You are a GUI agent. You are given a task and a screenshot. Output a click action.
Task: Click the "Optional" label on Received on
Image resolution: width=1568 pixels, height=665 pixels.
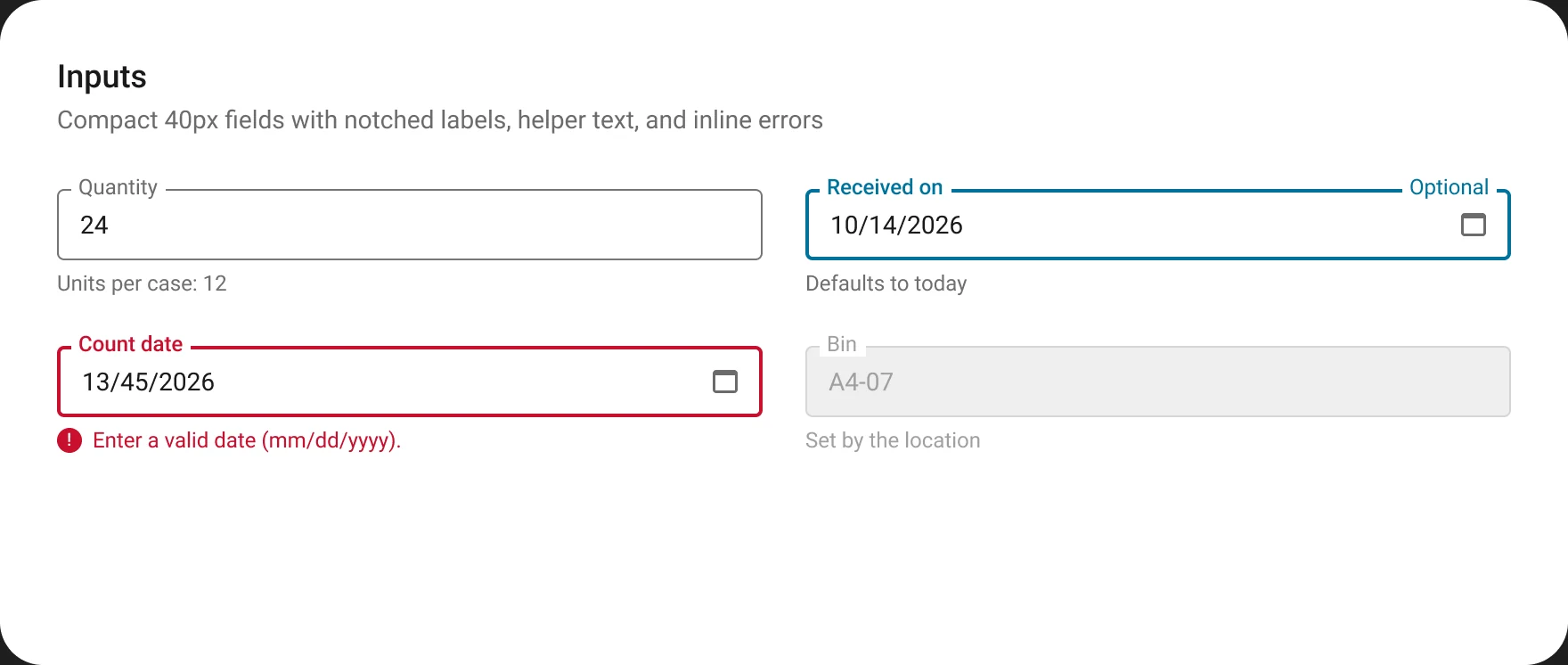1449,187
